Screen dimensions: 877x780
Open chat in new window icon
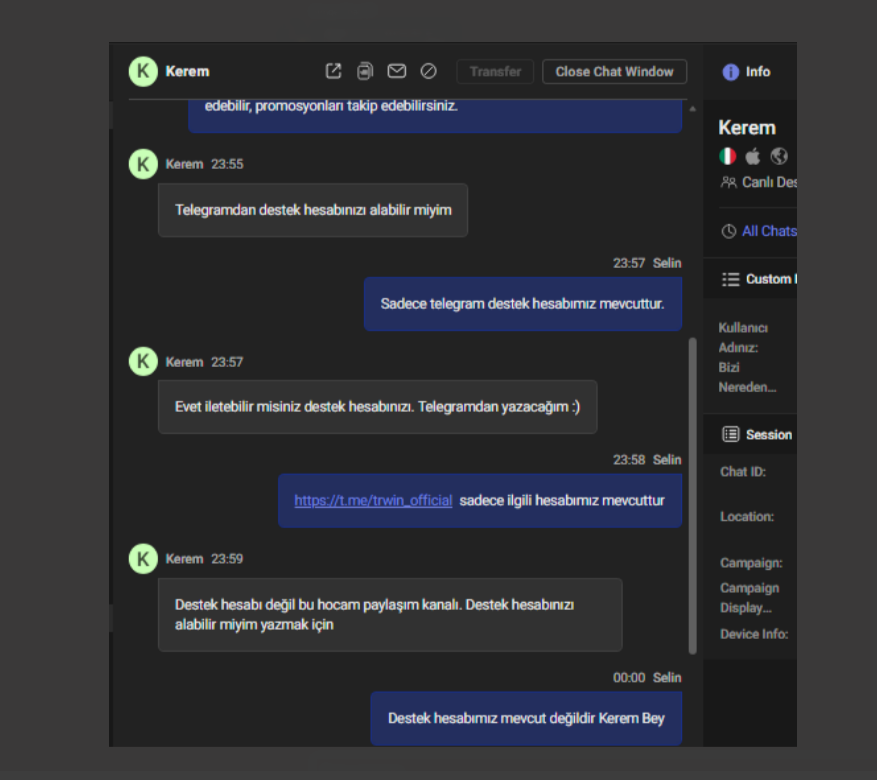point(333,71)
